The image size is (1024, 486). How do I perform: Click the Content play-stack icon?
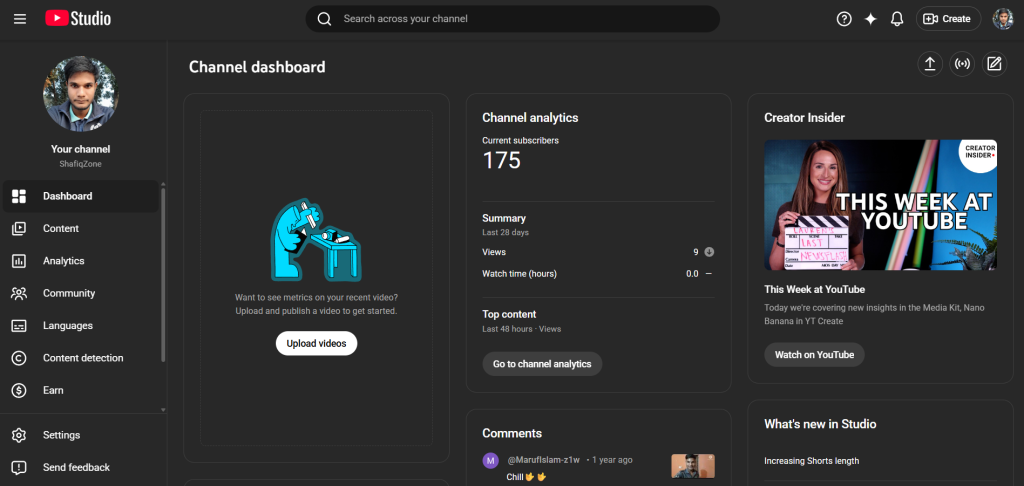tap(19, 229)
